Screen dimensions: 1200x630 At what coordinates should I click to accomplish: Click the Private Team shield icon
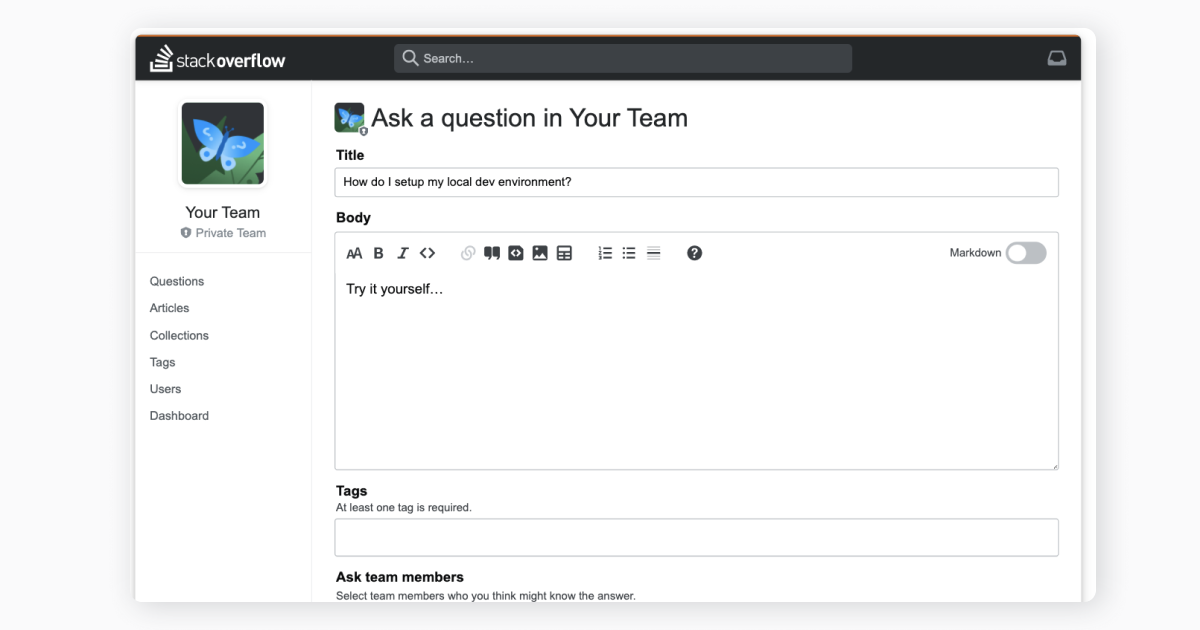coord(186,233)
